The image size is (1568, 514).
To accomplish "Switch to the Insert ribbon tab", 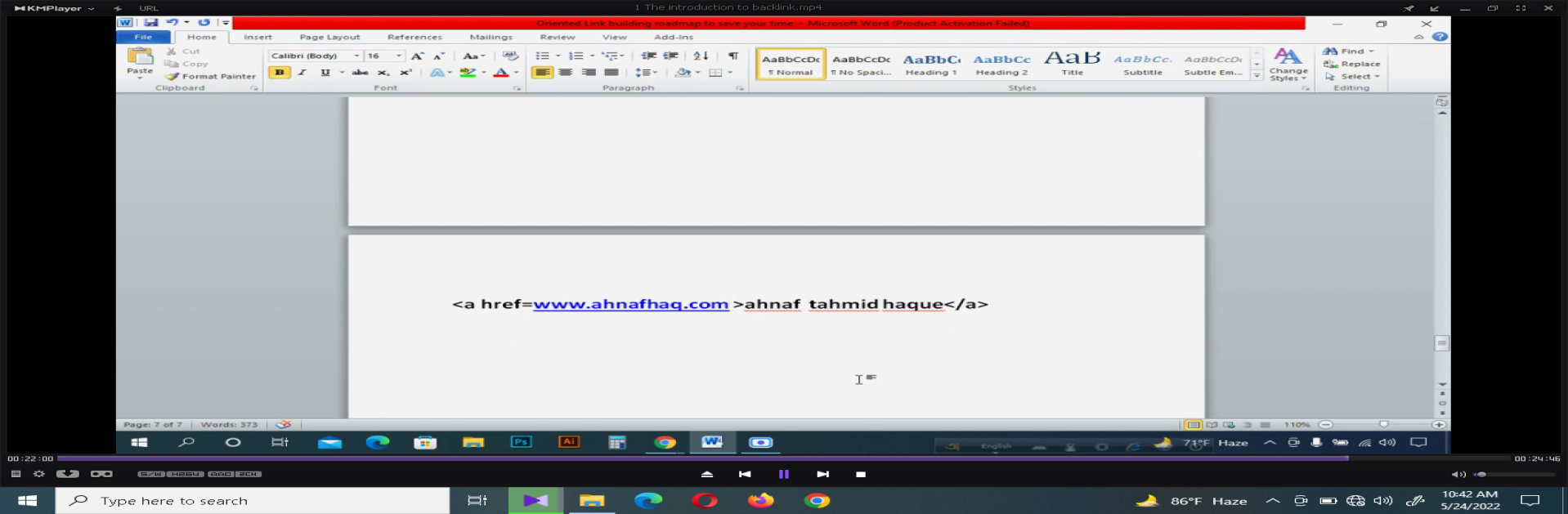I will click(258, 37).
